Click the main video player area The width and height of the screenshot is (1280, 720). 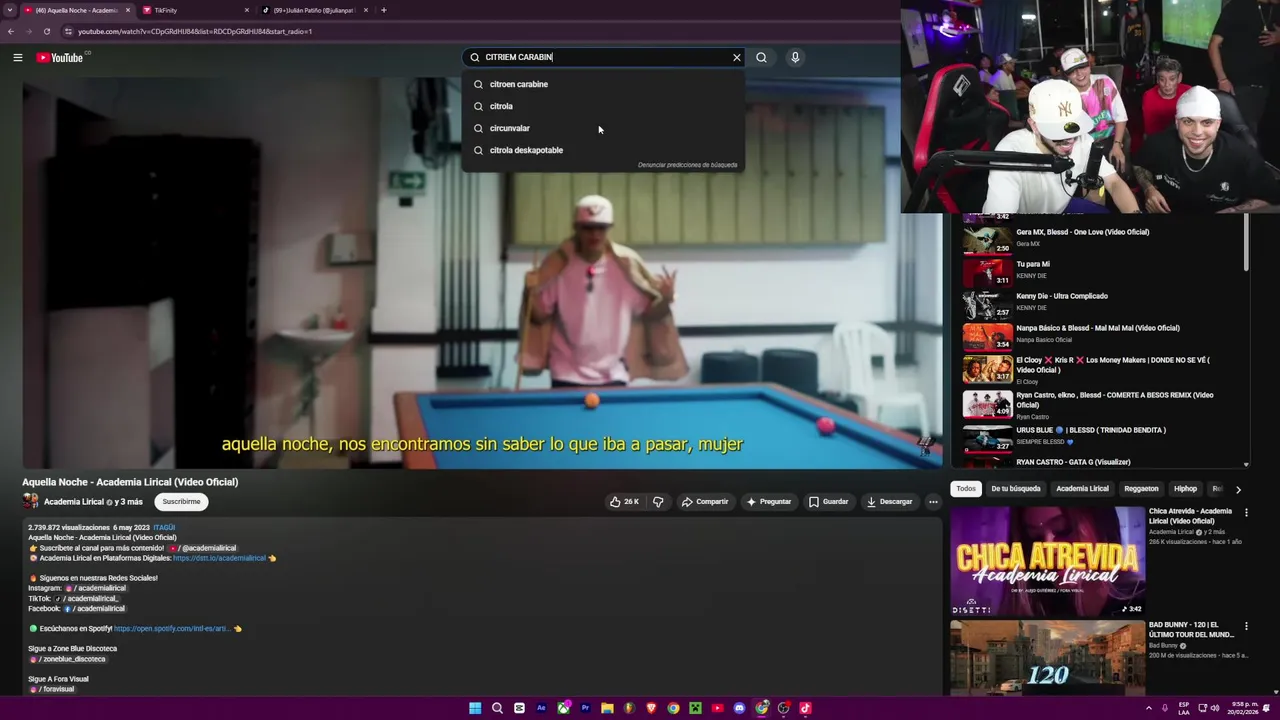pos(482,273)
